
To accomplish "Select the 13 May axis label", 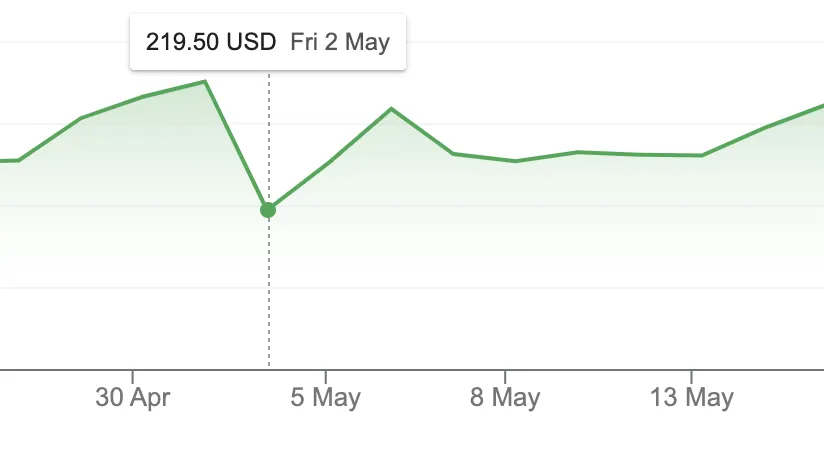I will point(692,397).
